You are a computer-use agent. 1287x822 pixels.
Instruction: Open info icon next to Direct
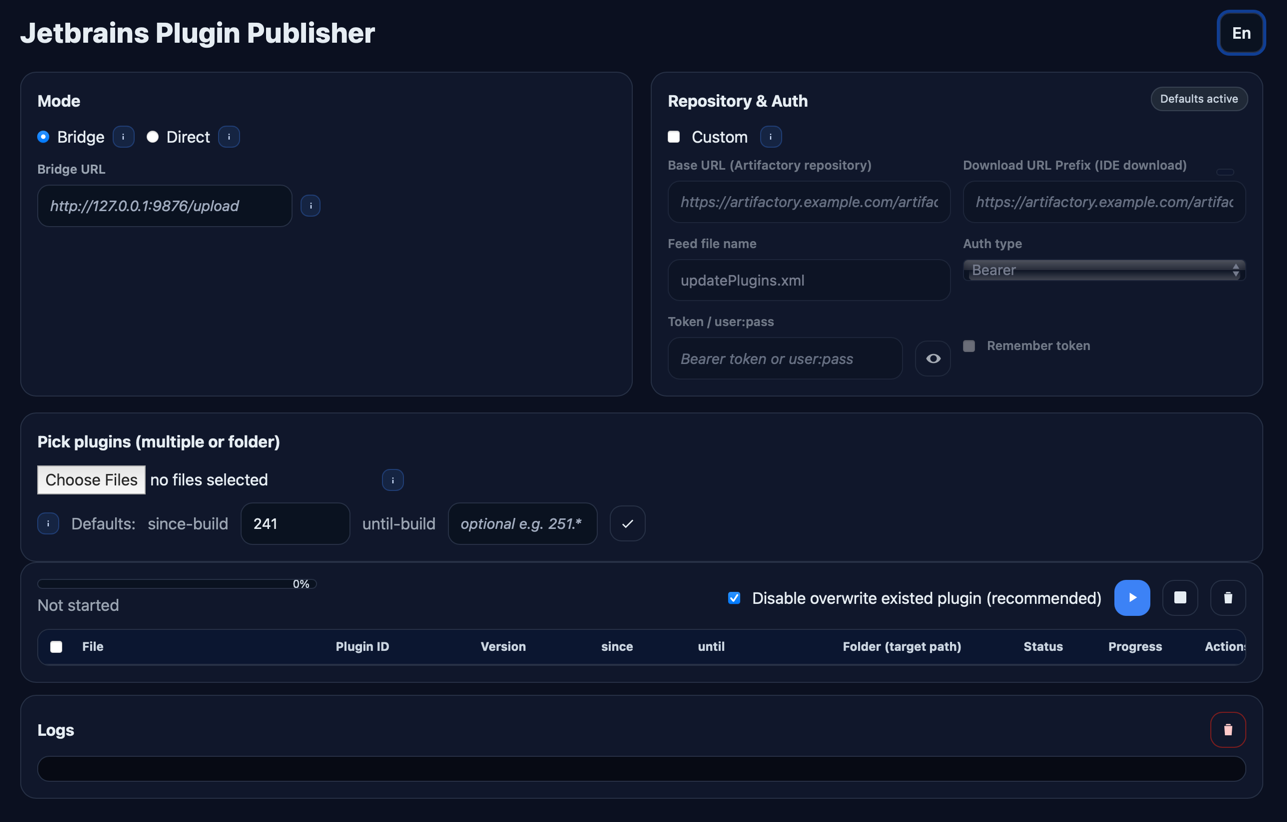click(229, 137)
